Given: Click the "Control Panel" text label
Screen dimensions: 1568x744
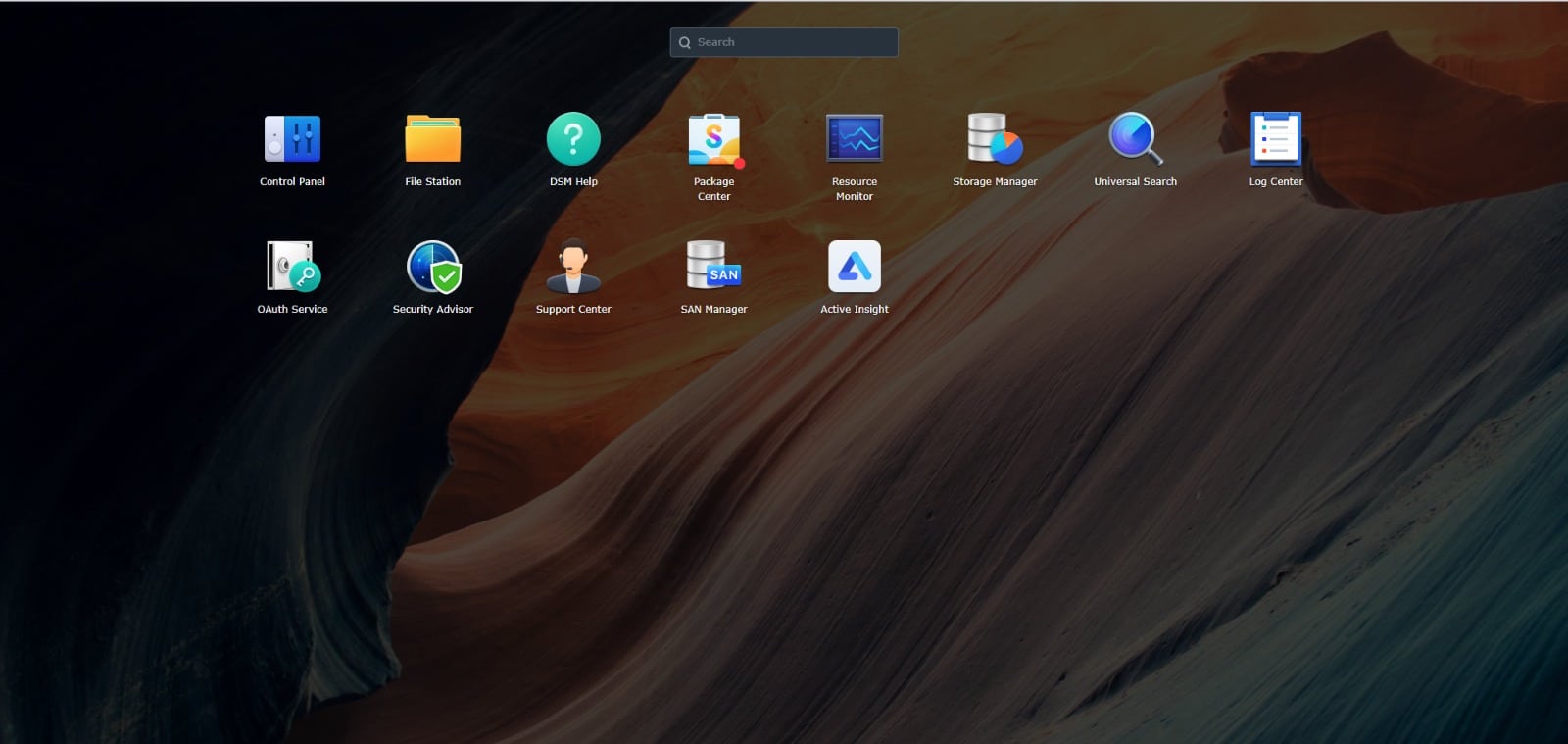Looking at the screenshot, I should [292, 181].
